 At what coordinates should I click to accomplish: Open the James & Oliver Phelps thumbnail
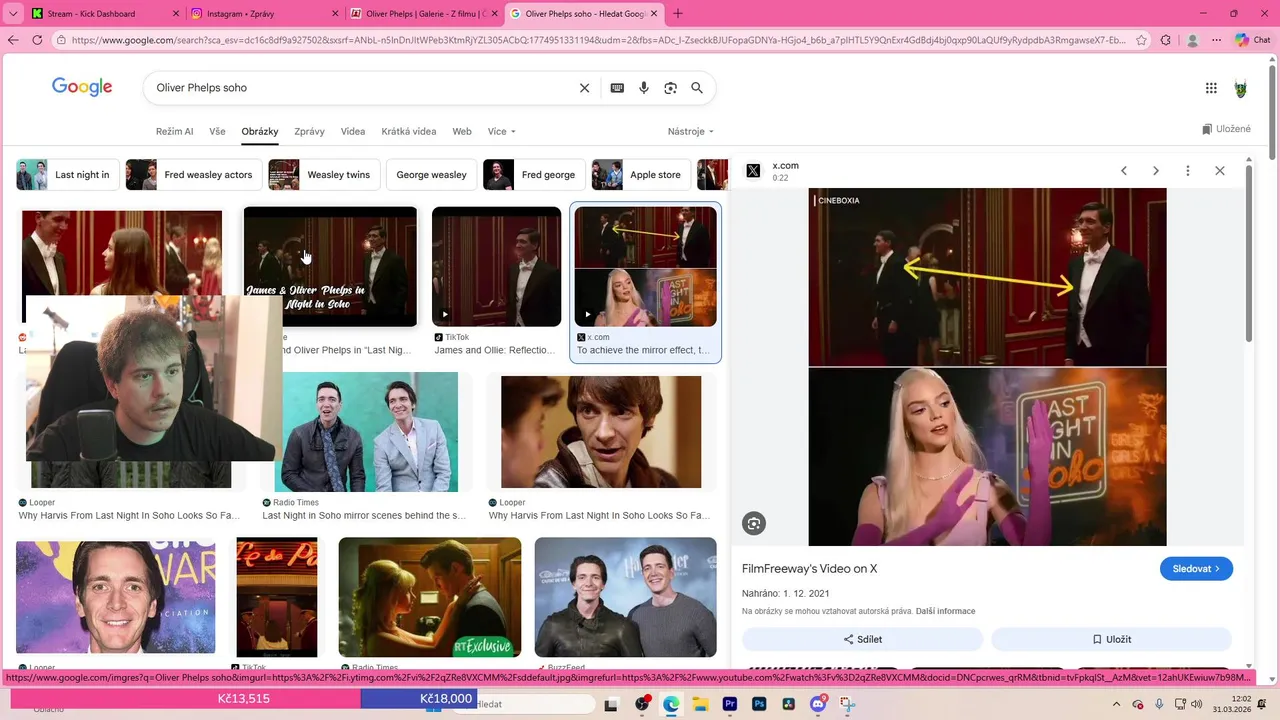point(330,266)
